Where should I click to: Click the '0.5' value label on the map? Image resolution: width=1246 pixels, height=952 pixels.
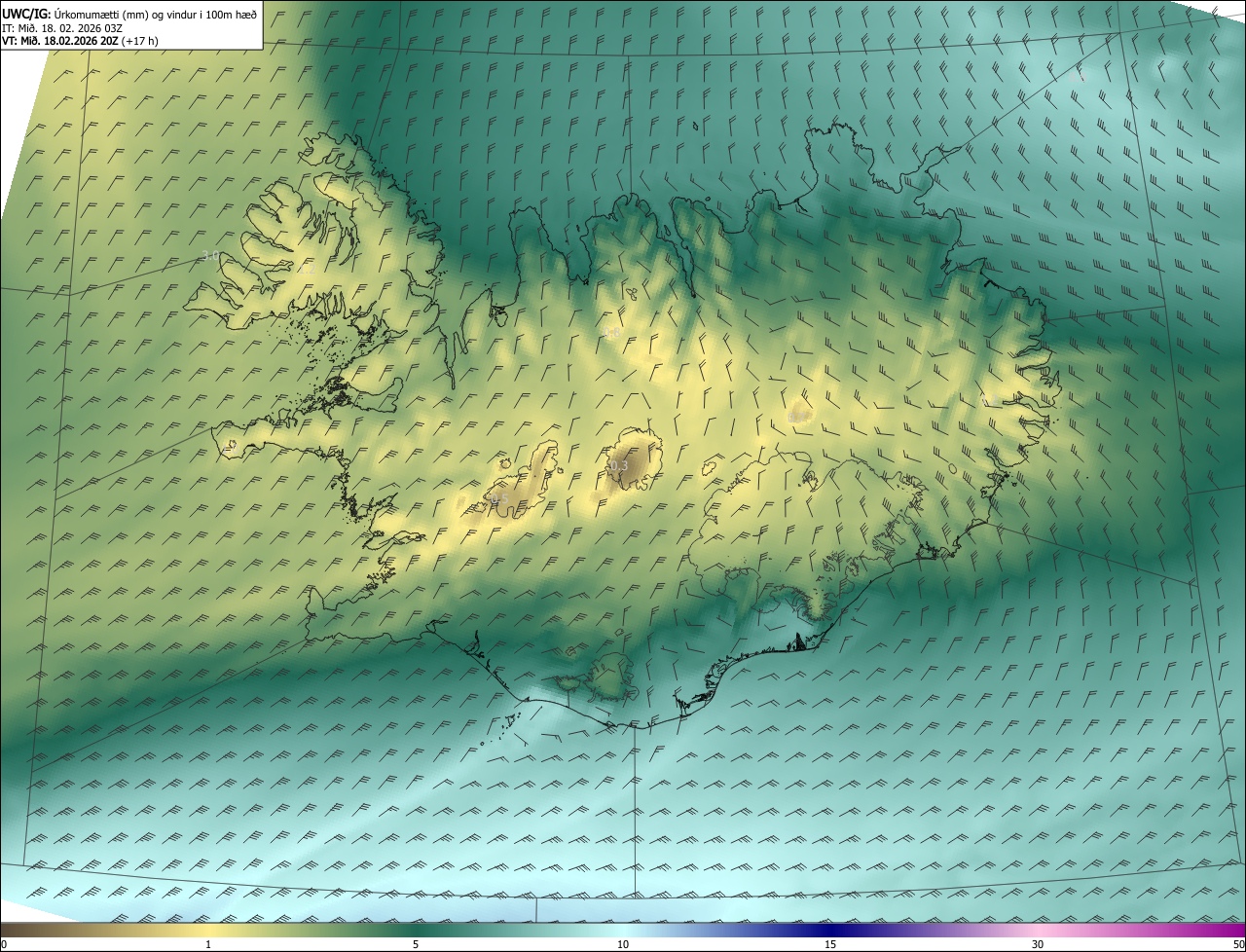click(498, 499)
